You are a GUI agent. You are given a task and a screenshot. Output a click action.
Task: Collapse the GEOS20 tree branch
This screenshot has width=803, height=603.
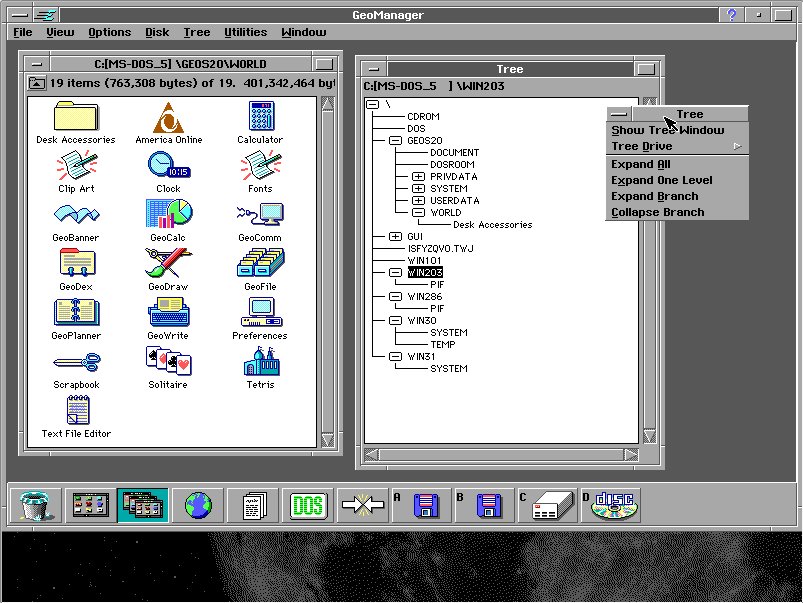click(x=395, y=140)
